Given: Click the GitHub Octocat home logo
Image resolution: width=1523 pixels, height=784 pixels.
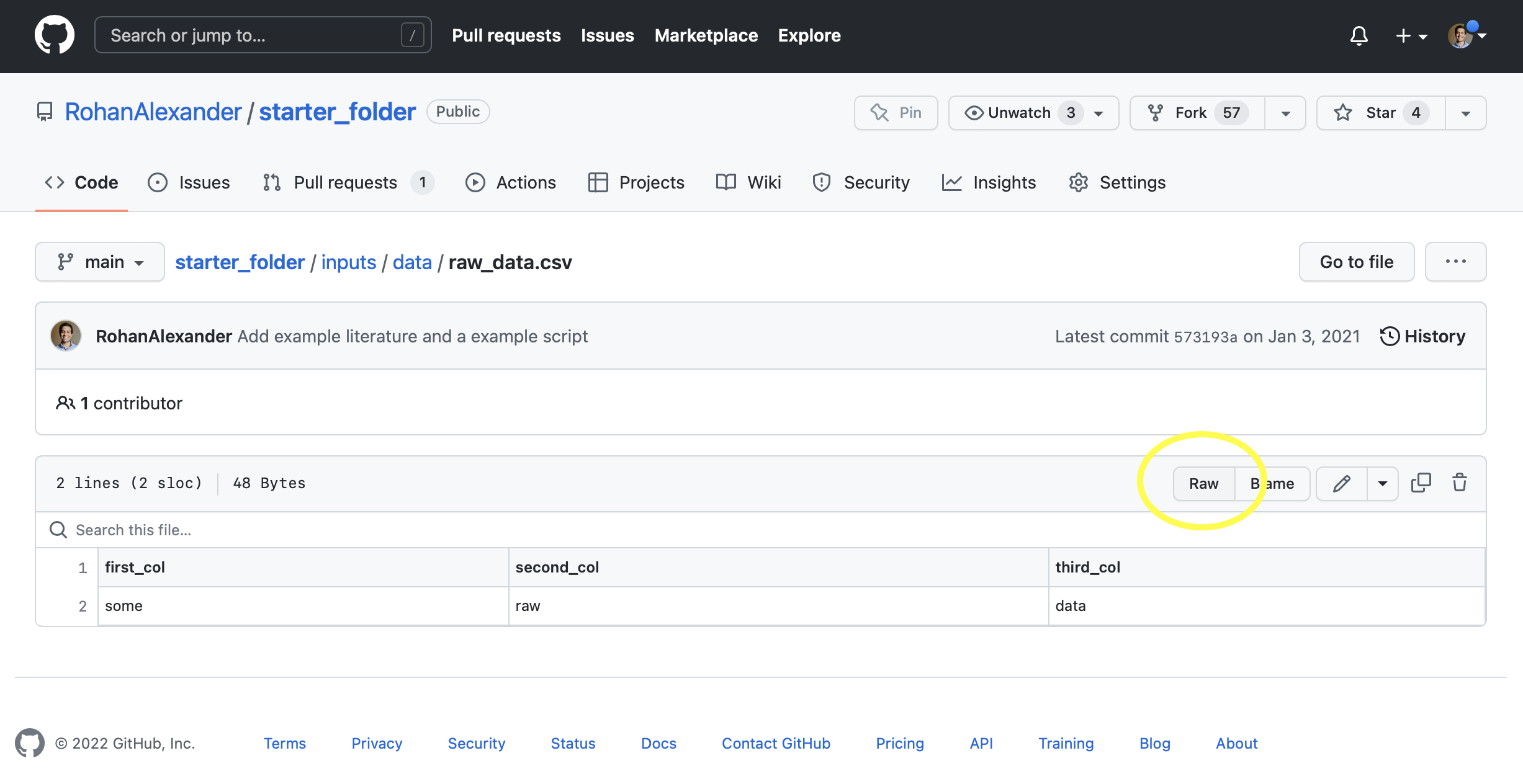Looking at the screenshot, I should coord(55,35).
